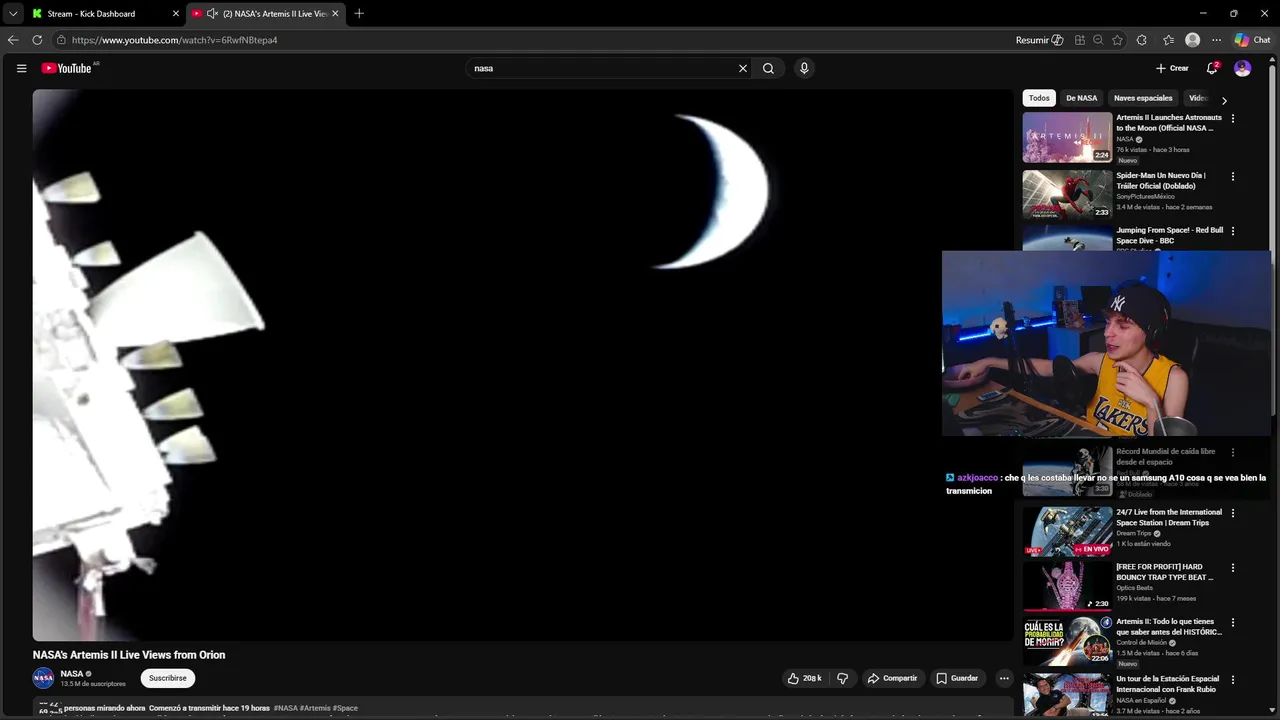The image size is (1280, 720).
Task: Open the YouTube account avatar menu
Action: pos(1242,68)
